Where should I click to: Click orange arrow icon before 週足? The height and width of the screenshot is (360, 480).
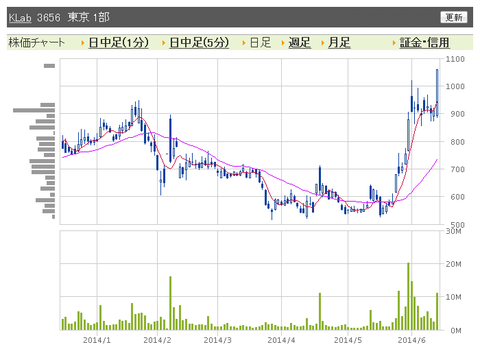point(283,43)
